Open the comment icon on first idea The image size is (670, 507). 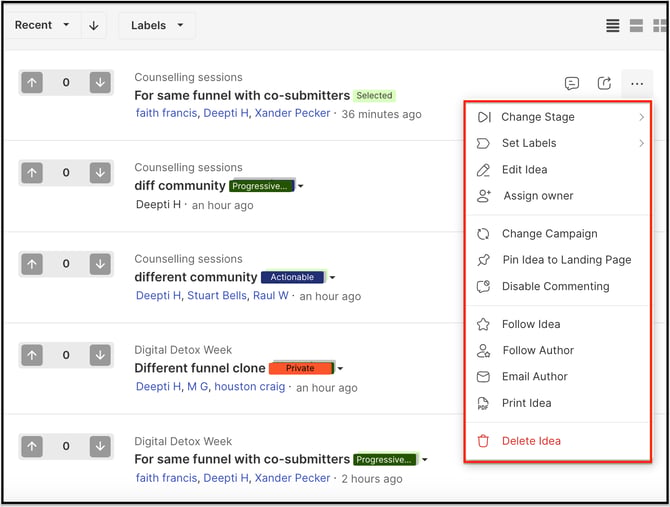[x=572, y=83]
